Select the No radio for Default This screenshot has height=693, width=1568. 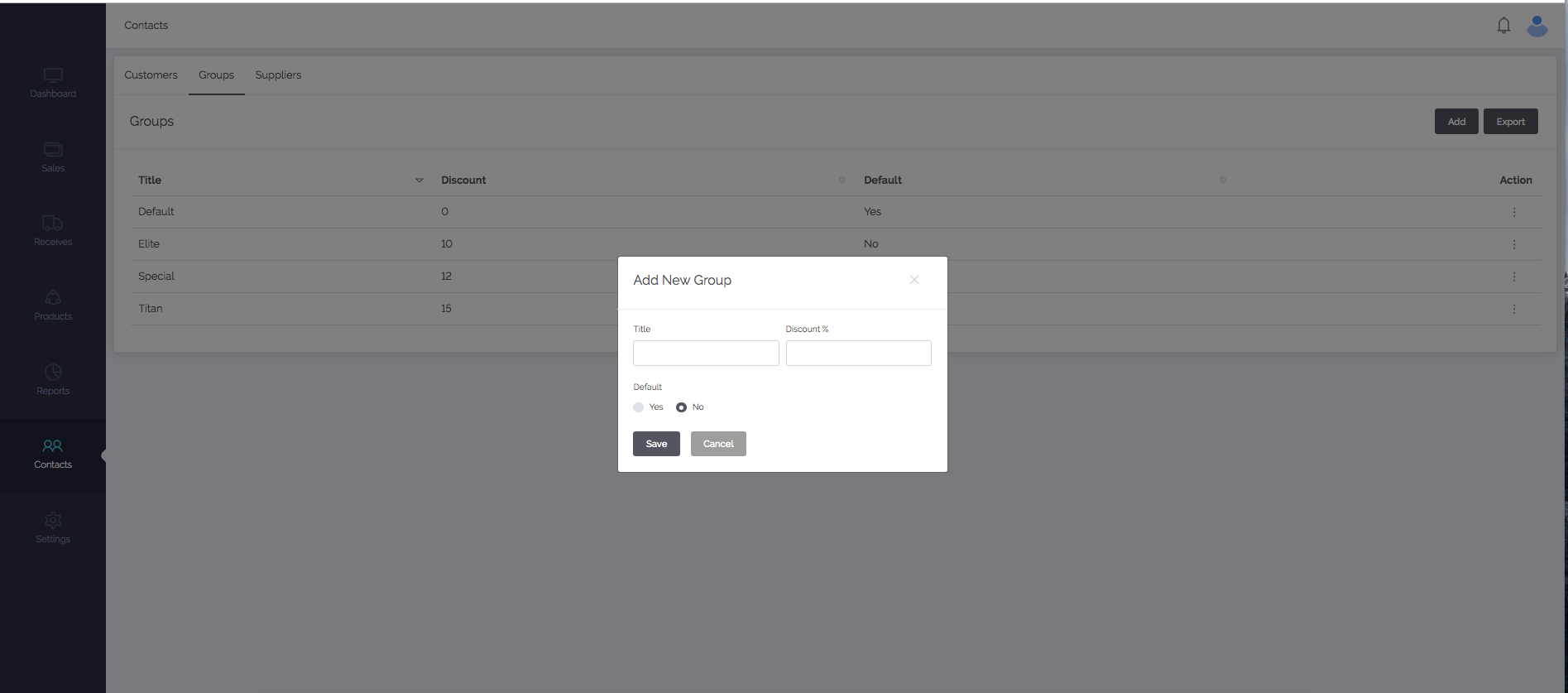(x=681, y=407)
